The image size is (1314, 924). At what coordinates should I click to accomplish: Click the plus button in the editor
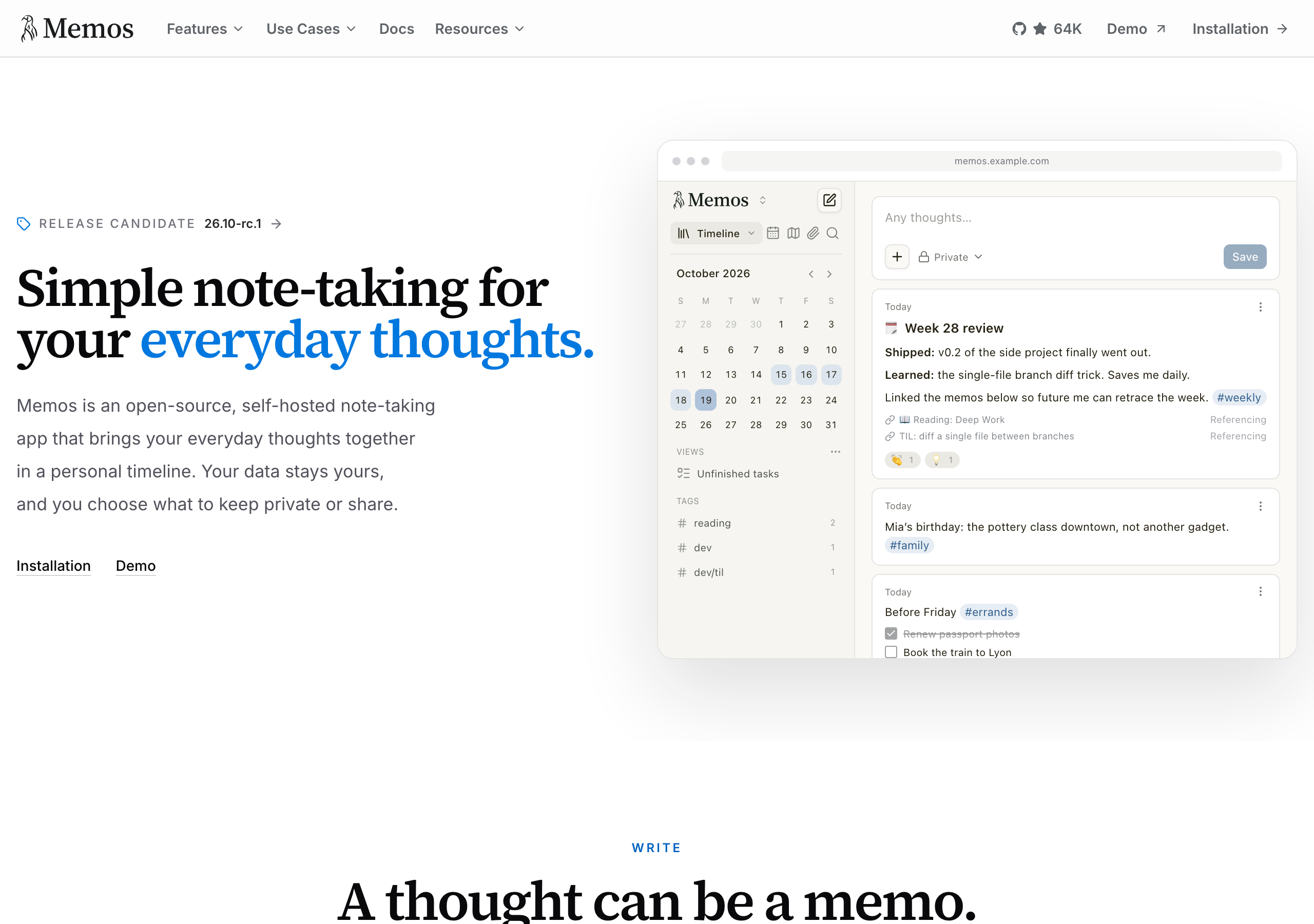(897, 257)
